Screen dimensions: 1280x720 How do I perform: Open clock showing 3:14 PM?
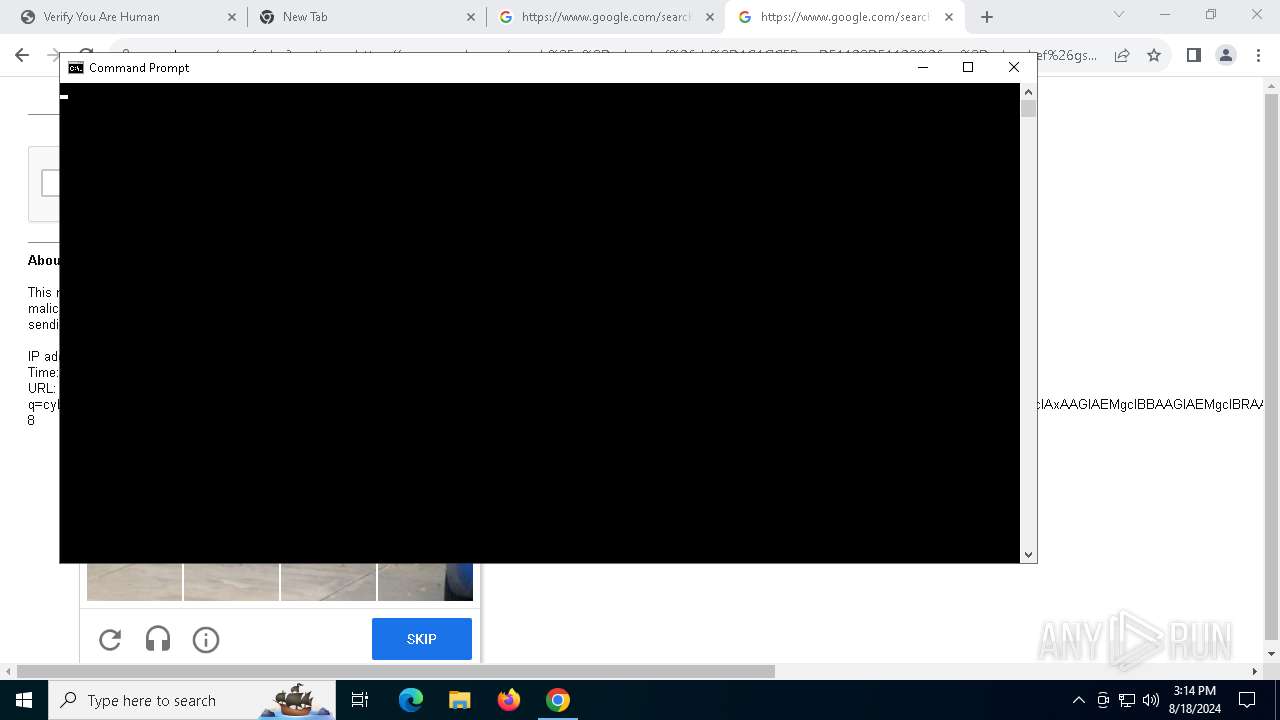pyautogui.click(x=1195, y=700)
